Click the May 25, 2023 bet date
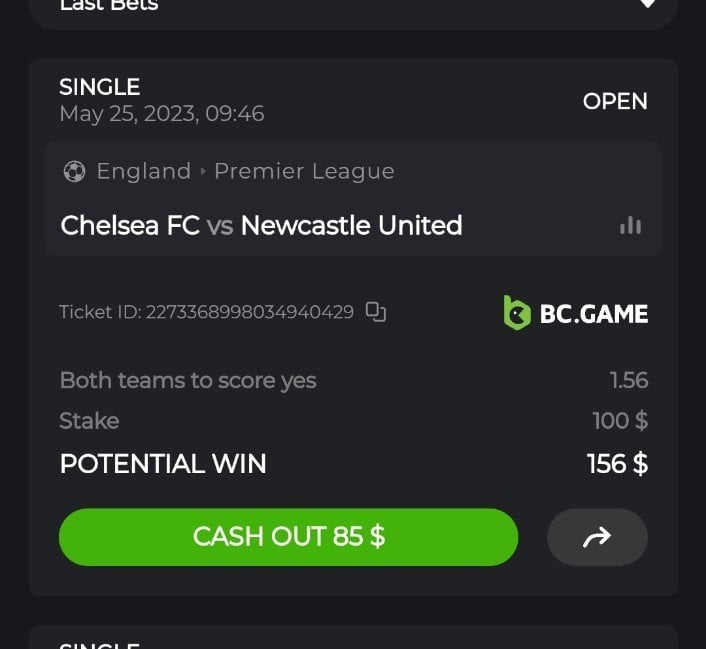706x649 pixels. point(161,114)
